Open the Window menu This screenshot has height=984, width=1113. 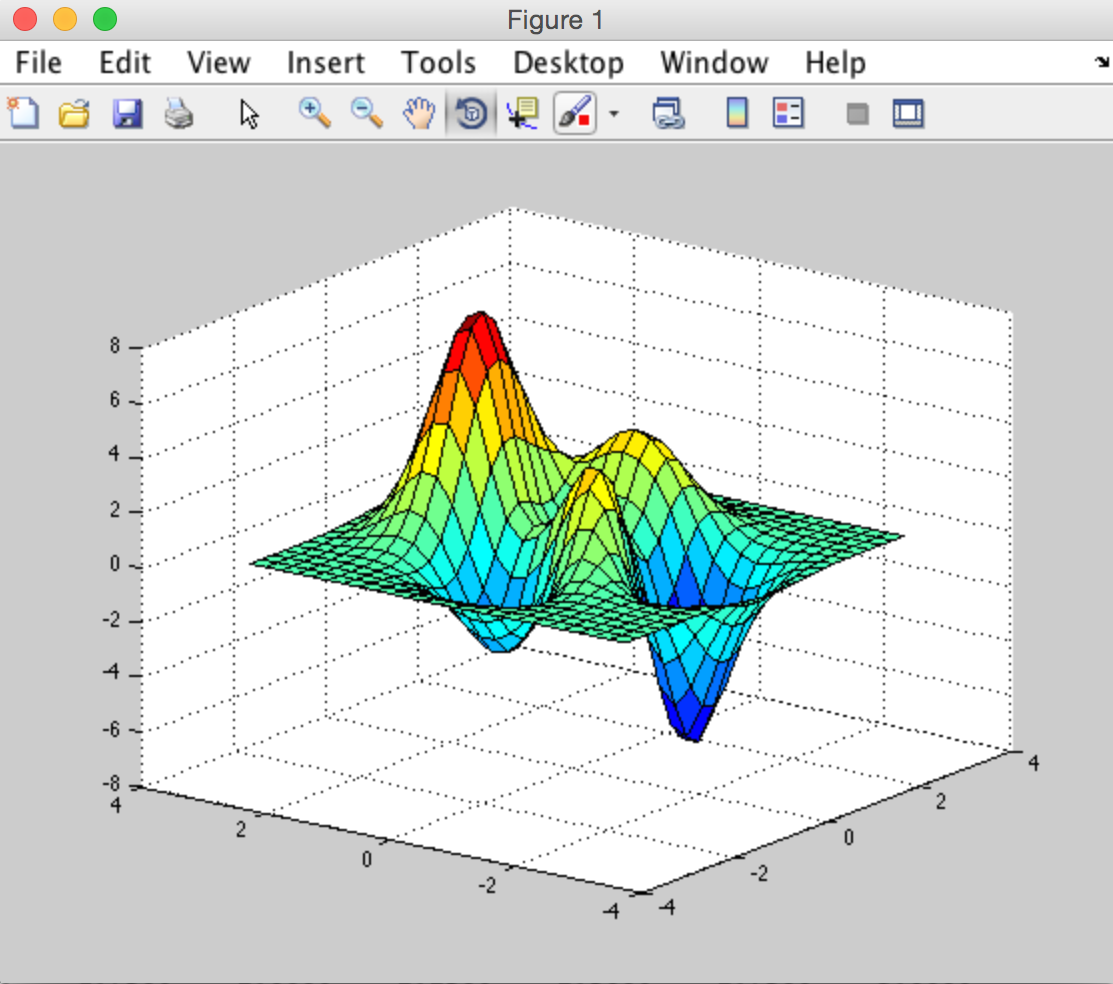click(x=714, y=63)
